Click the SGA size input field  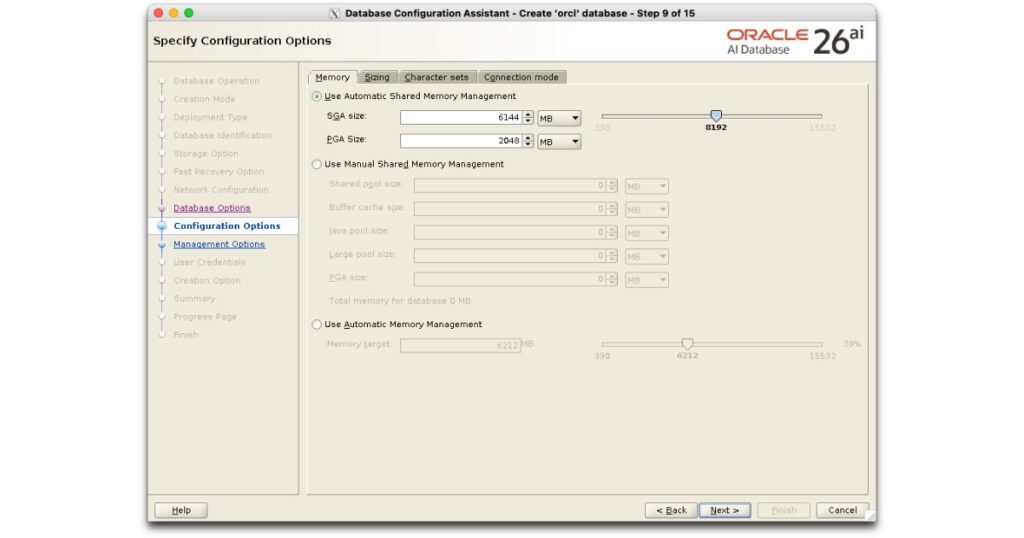click(461, 118)
